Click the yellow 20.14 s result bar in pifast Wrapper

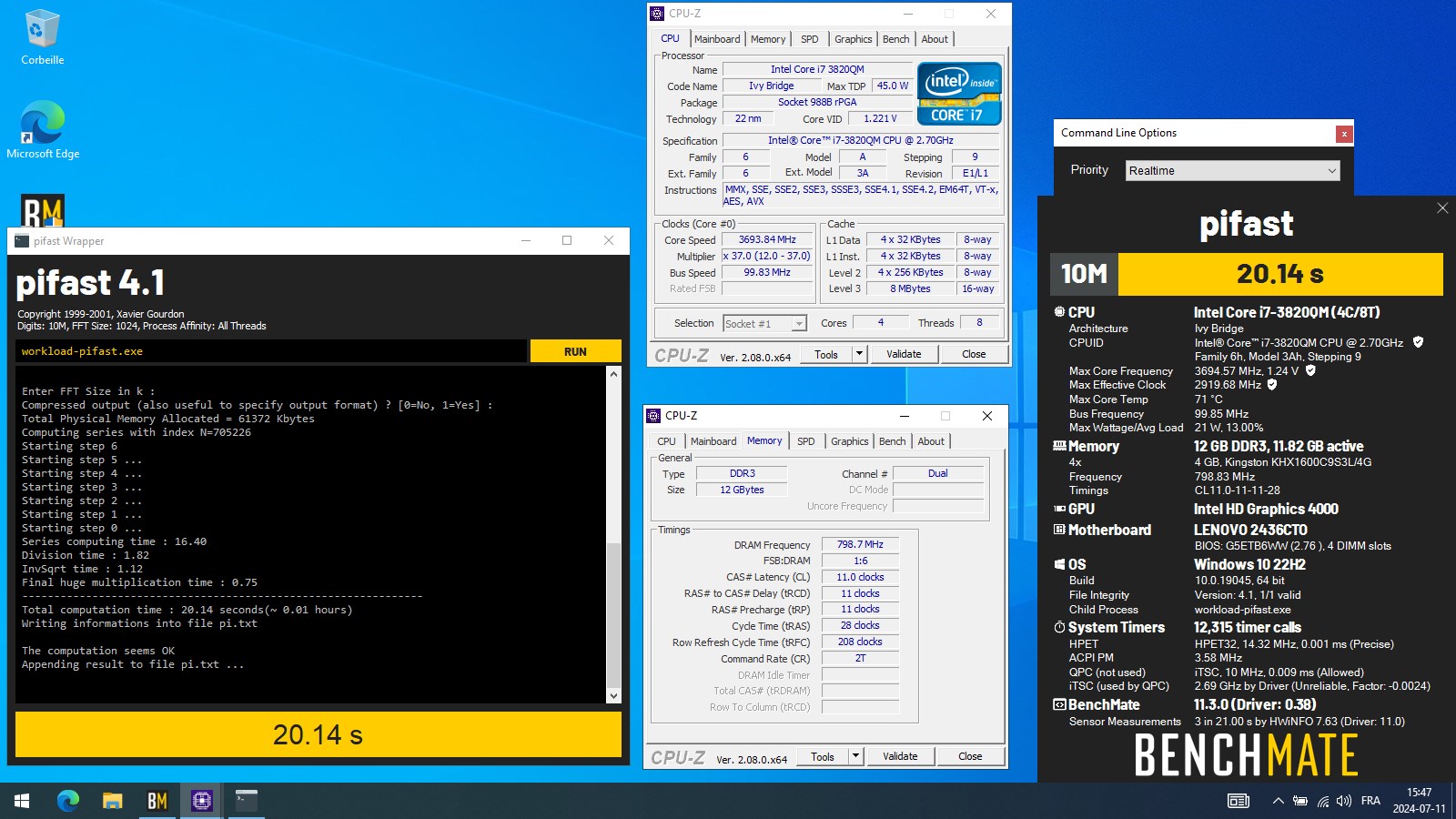(318, 734)
